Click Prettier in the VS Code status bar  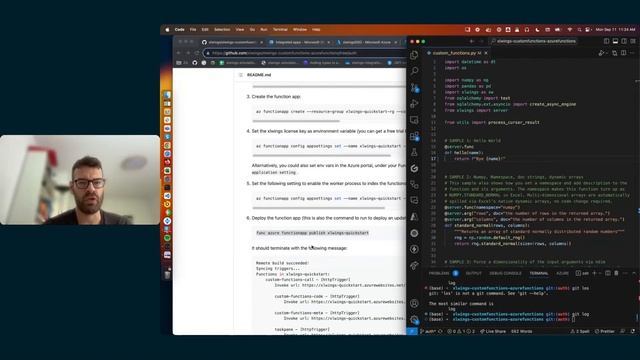pos(604,331)
